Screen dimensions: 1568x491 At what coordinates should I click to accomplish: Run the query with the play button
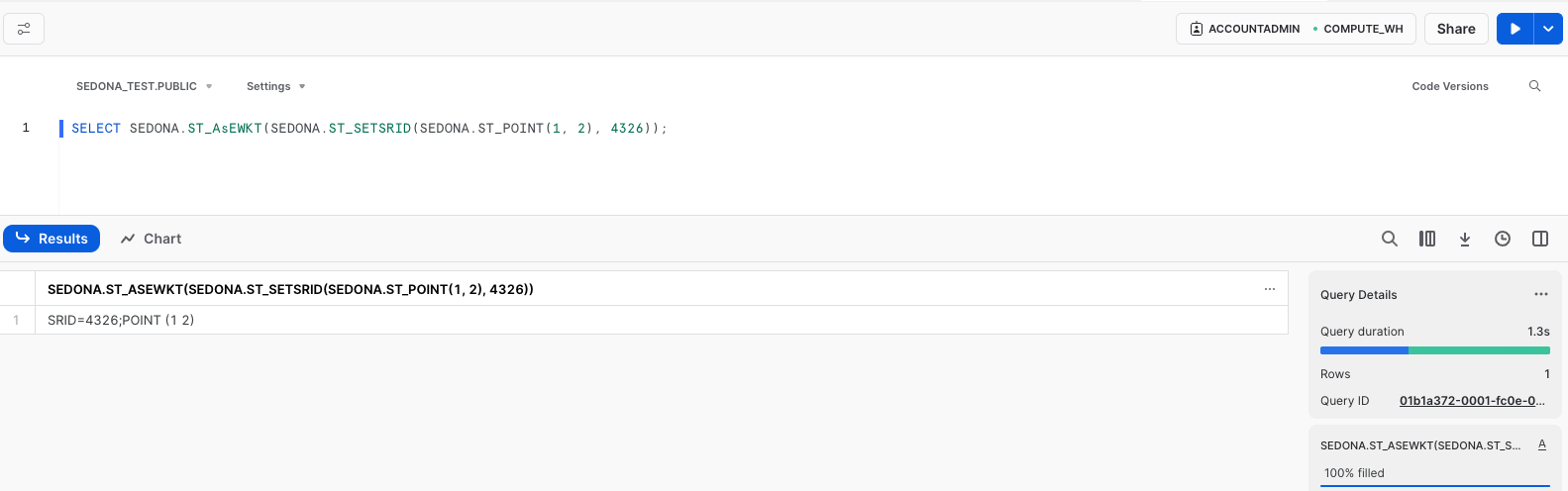(1515, 29)
